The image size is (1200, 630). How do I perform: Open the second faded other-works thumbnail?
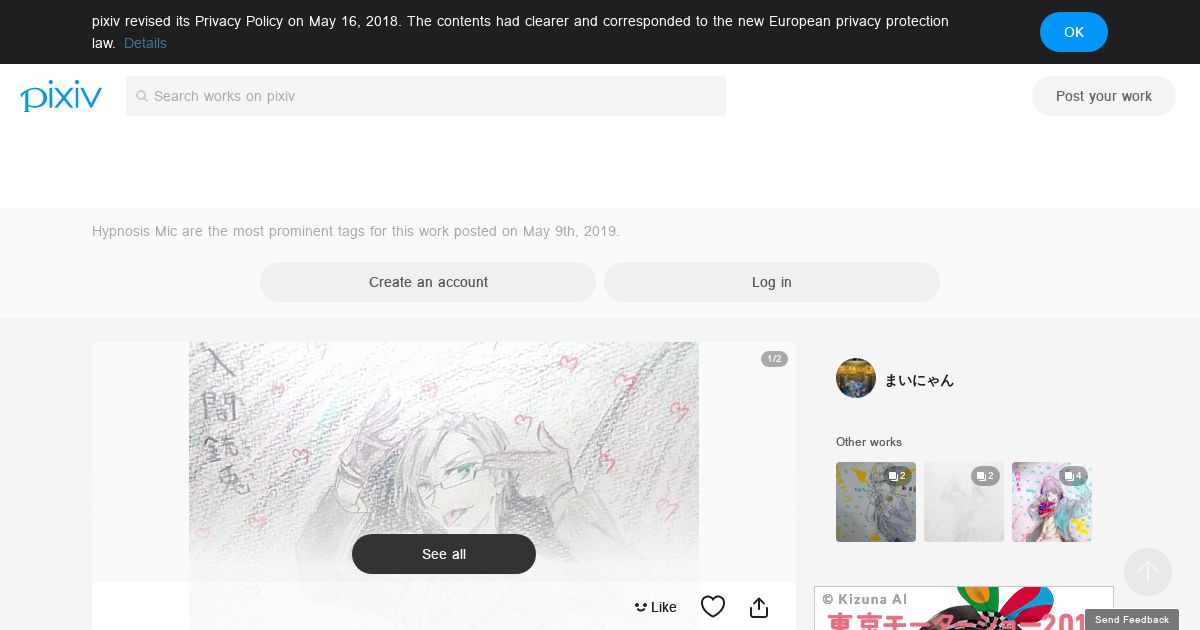point(964,502)
